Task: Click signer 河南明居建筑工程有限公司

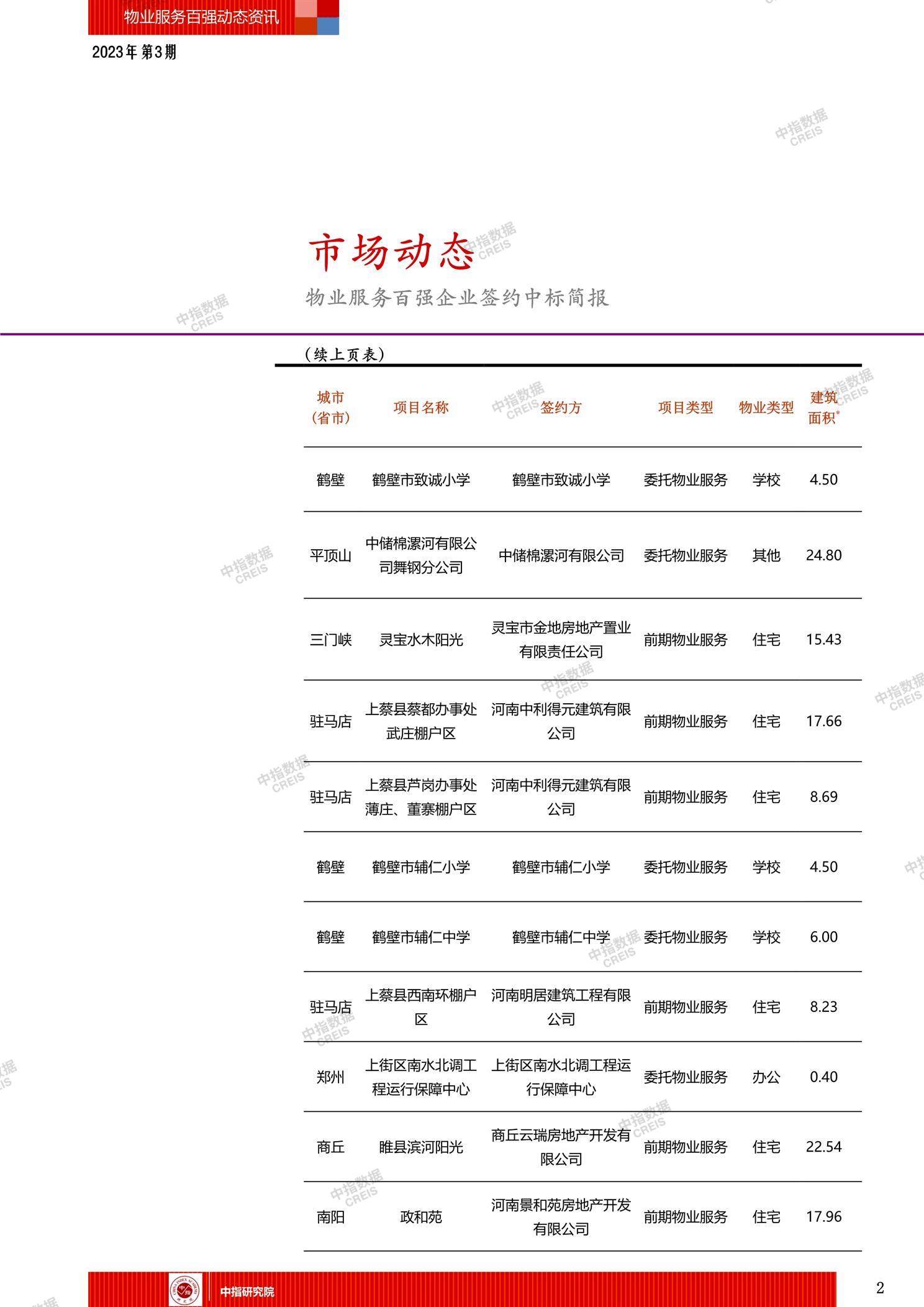Action: [561, 1007]
